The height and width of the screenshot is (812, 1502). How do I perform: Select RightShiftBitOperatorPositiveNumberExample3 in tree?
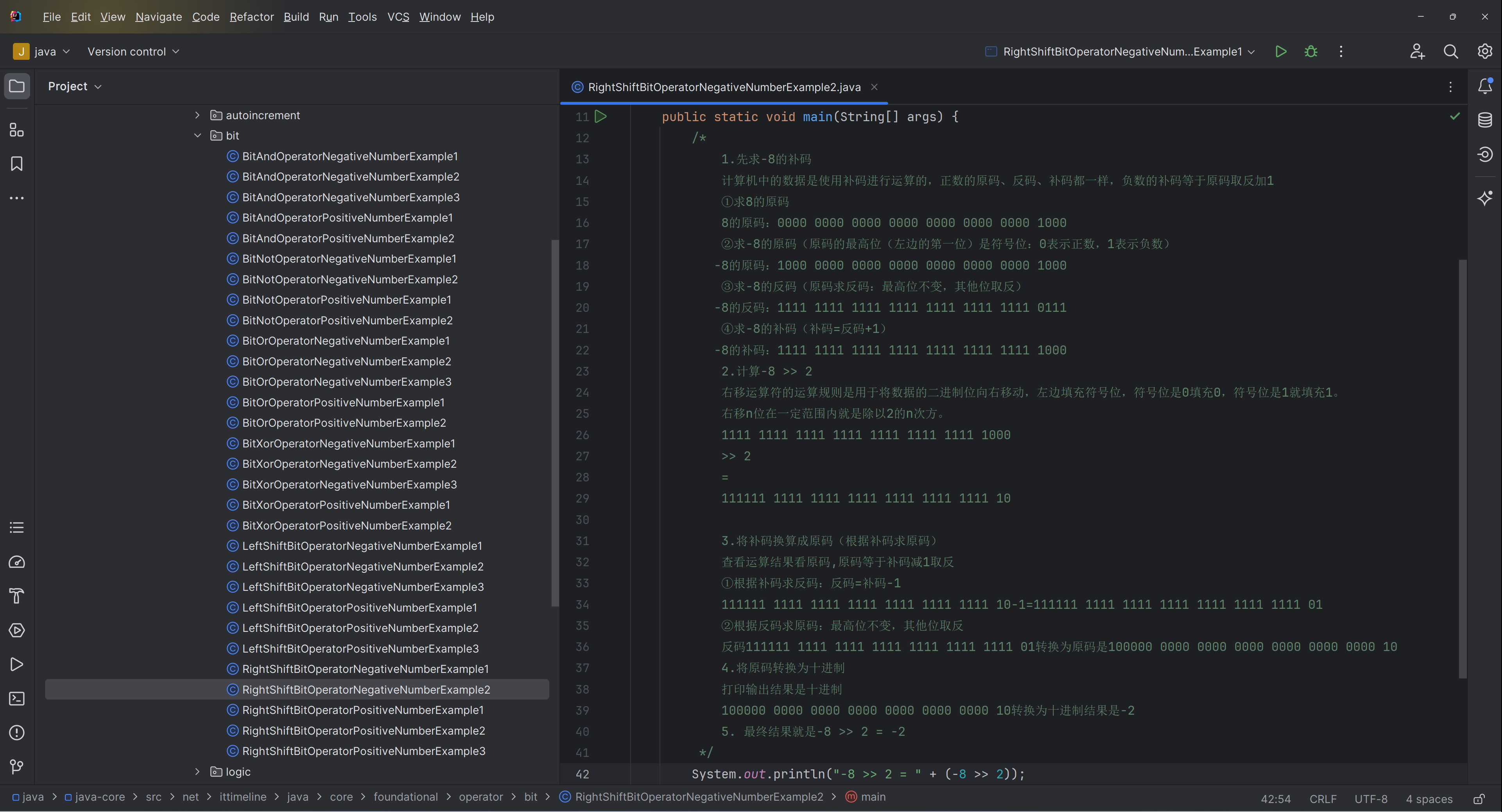click(x=363, y=751)
